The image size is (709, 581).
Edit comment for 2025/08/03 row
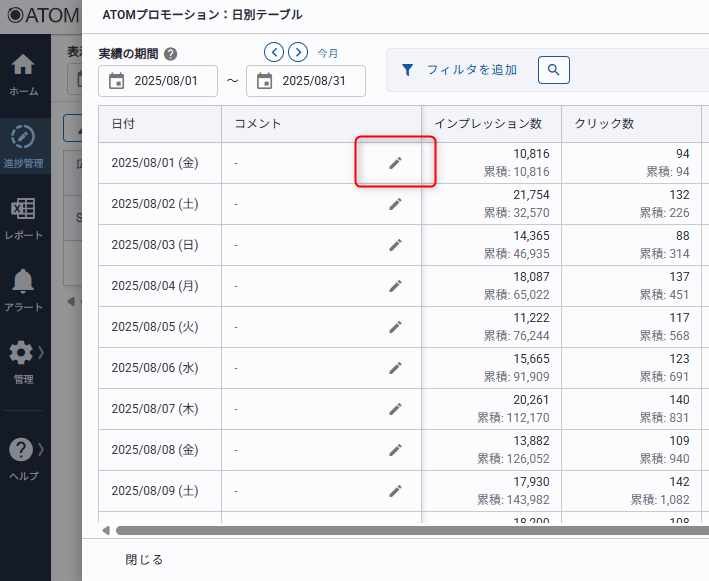tap(395, 245)
